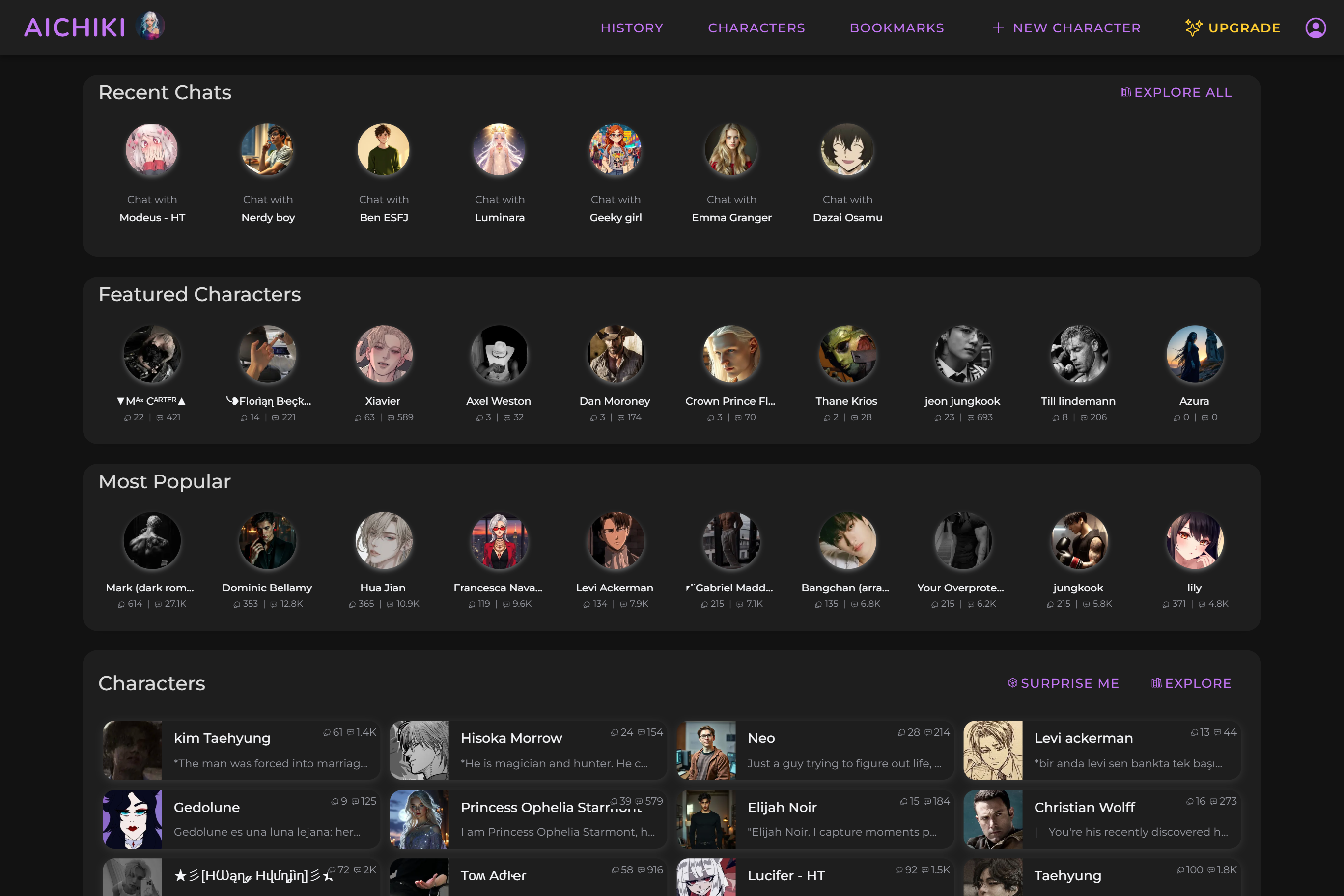1344x896 pixels.
Task: Open the chat with Dazai Osamu
Action: tap(847, 150)
